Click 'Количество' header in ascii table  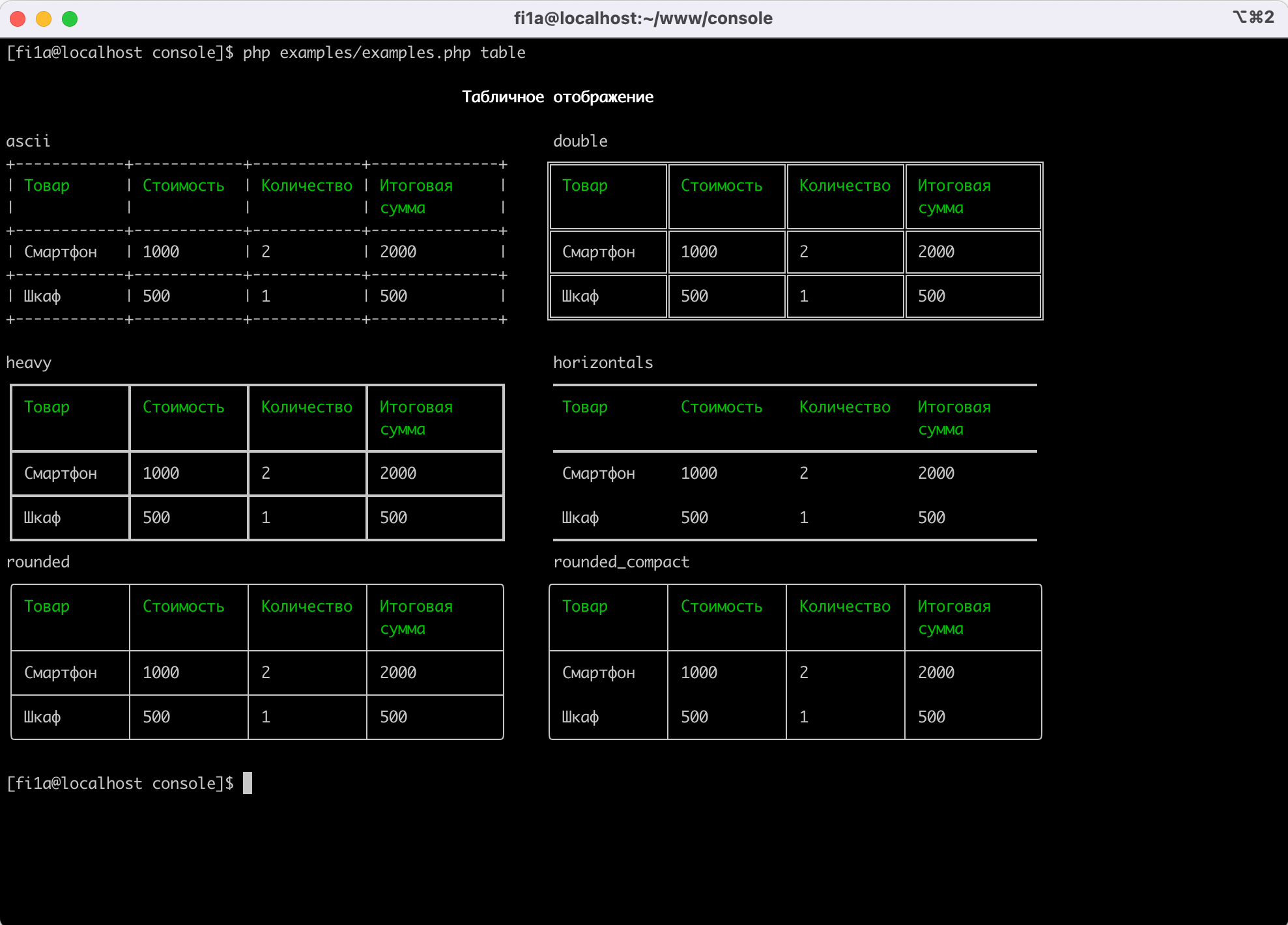(307, 186)
